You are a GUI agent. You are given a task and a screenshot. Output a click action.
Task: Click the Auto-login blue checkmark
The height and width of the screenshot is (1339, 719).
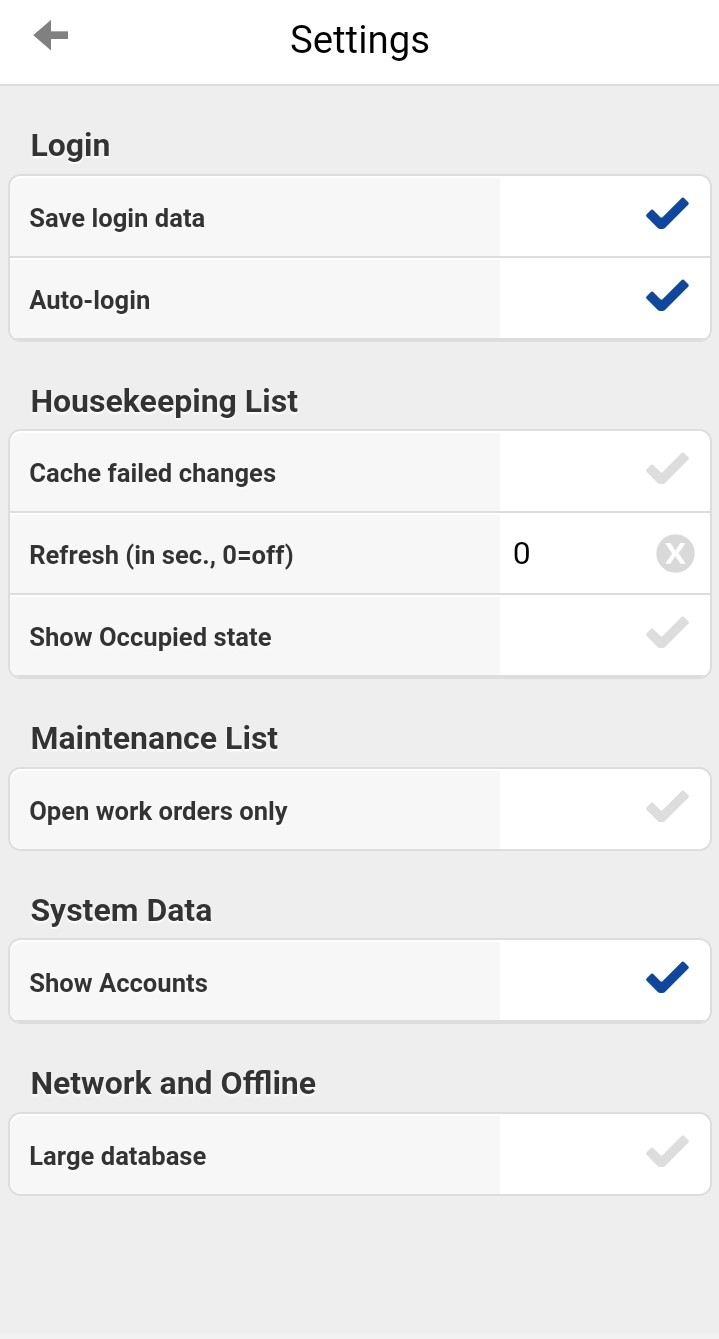667,297
